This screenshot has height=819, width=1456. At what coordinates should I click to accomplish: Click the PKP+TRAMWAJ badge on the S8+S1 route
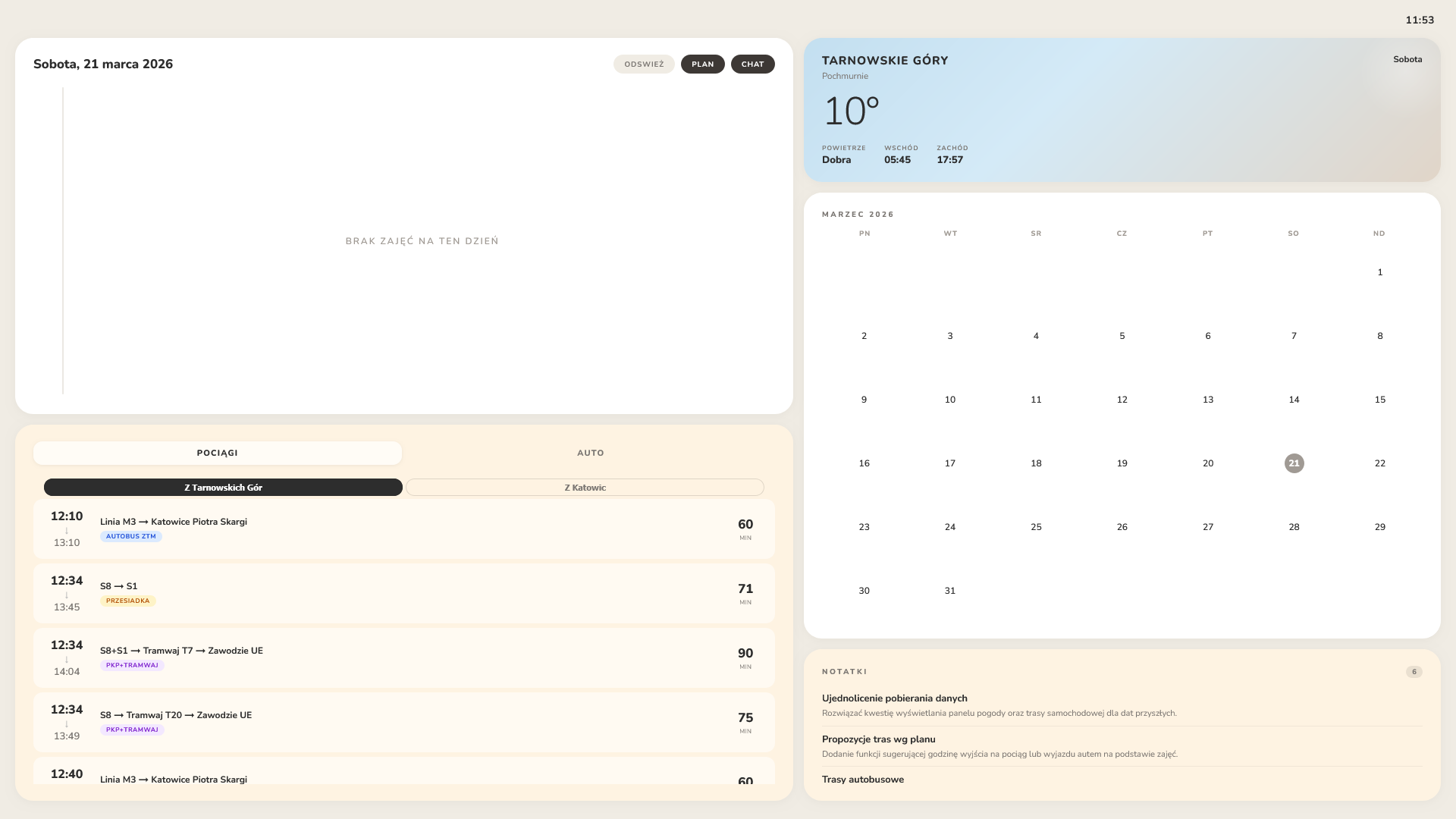[x=133, y=664]
